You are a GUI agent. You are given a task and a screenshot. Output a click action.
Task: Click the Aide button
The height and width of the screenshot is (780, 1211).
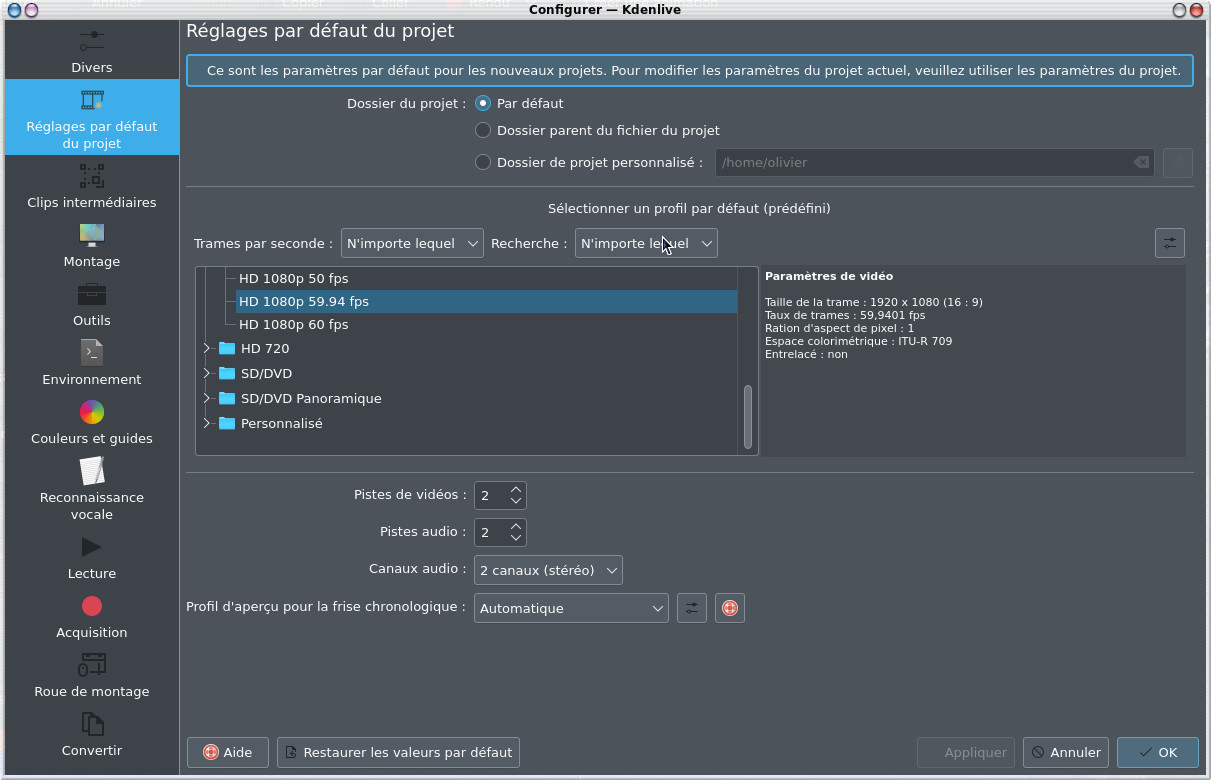tap(228, 752)
